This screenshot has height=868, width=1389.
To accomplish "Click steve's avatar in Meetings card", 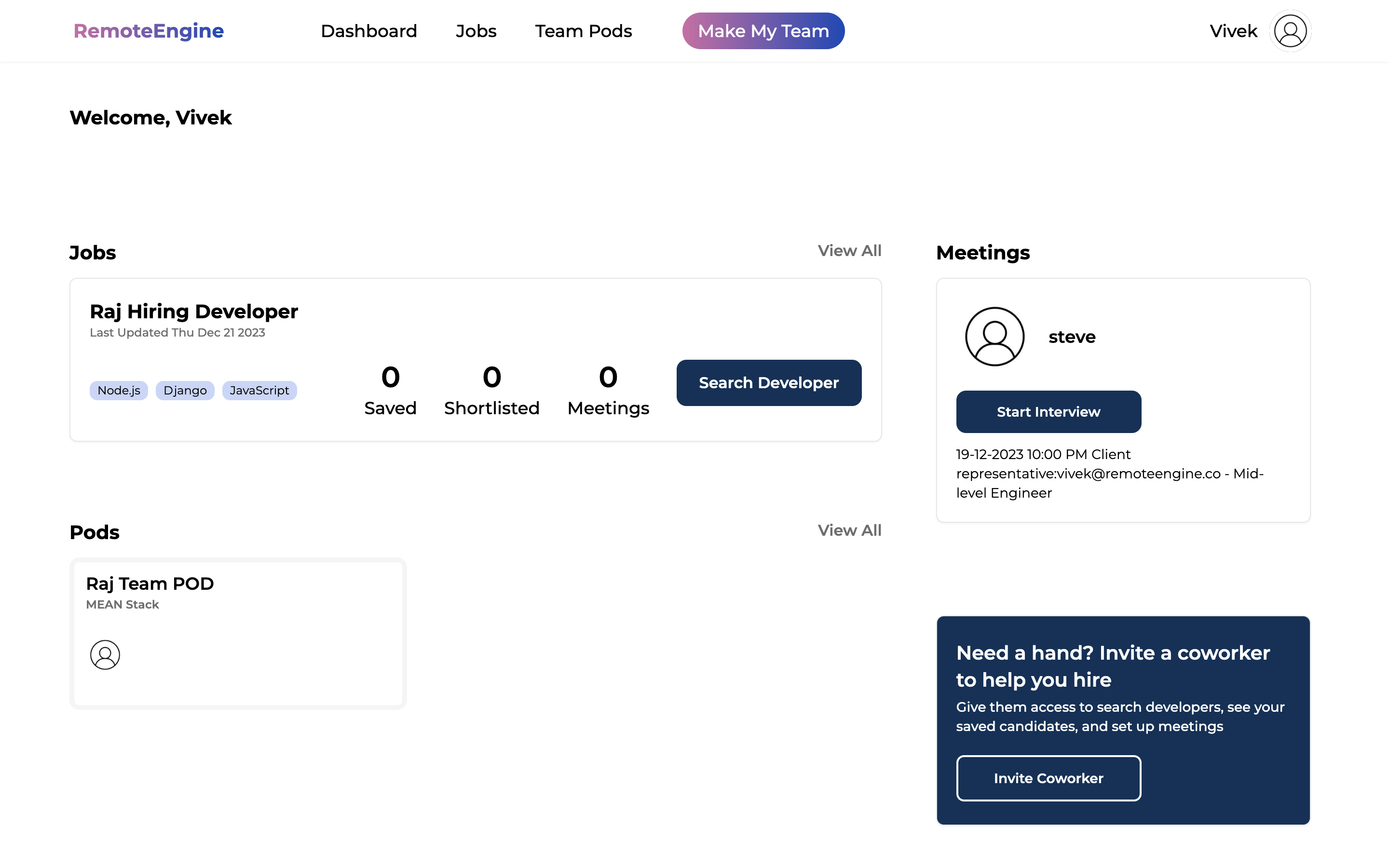I will coord(994,337).
